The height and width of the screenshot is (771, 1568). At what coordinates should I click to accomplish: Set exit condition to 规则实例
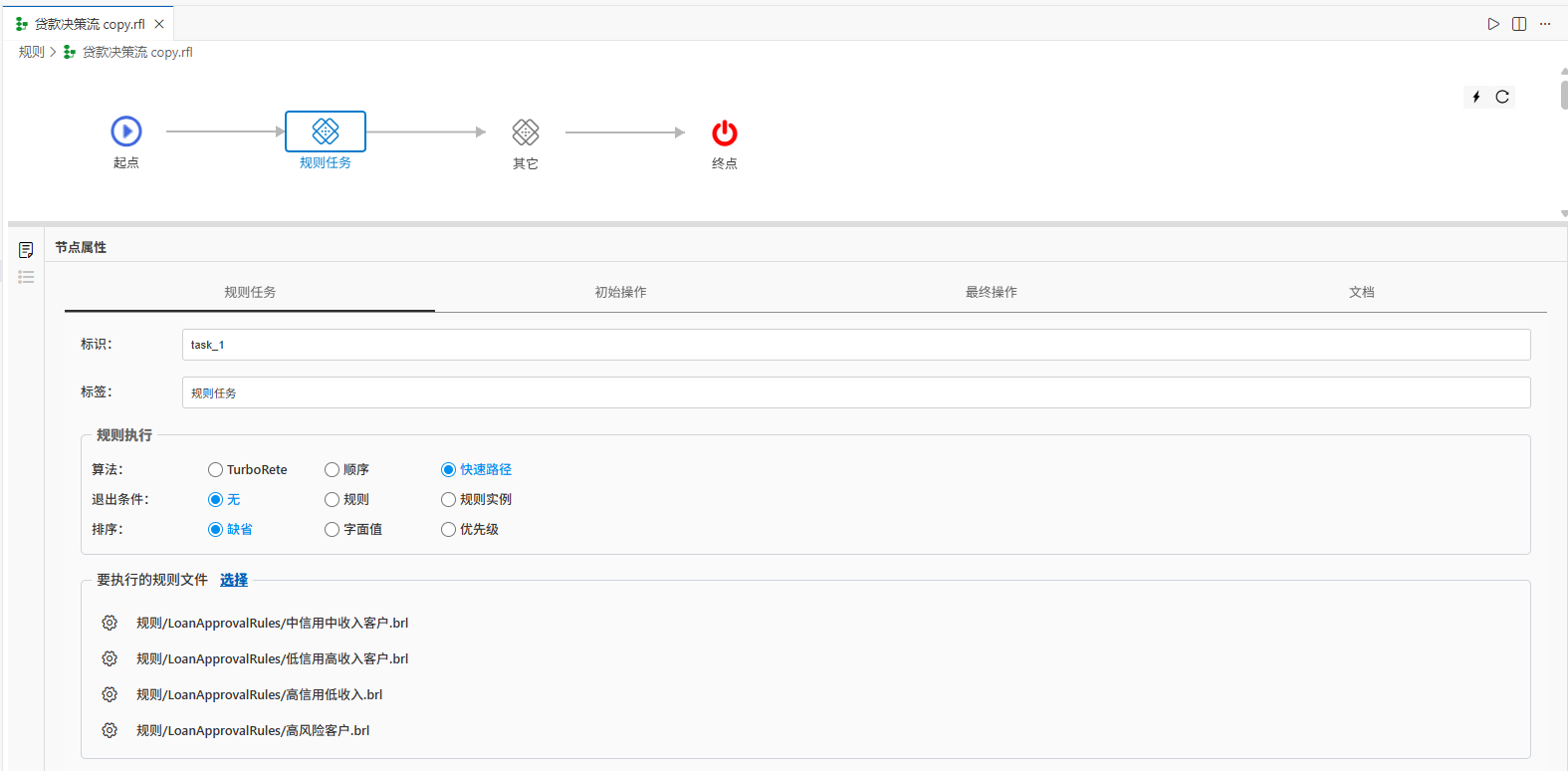(x=449, y=500)
